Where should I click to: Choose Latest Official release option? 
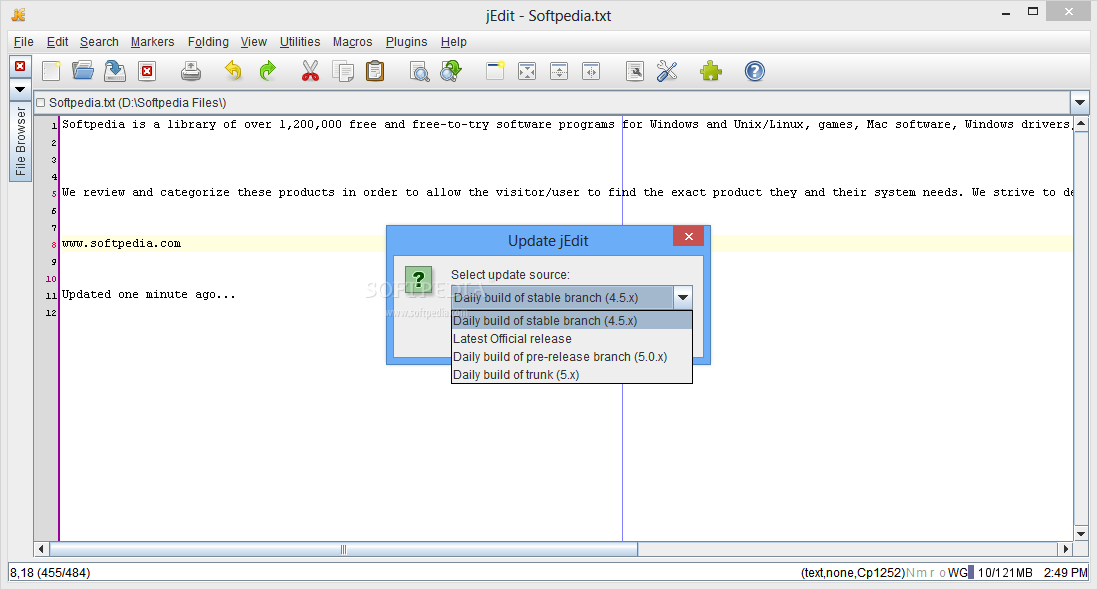pos(571,339)
